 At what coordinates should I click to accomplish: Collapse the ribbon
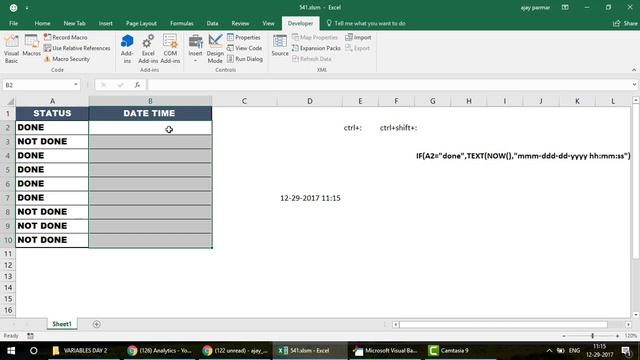tap(634, 70)
